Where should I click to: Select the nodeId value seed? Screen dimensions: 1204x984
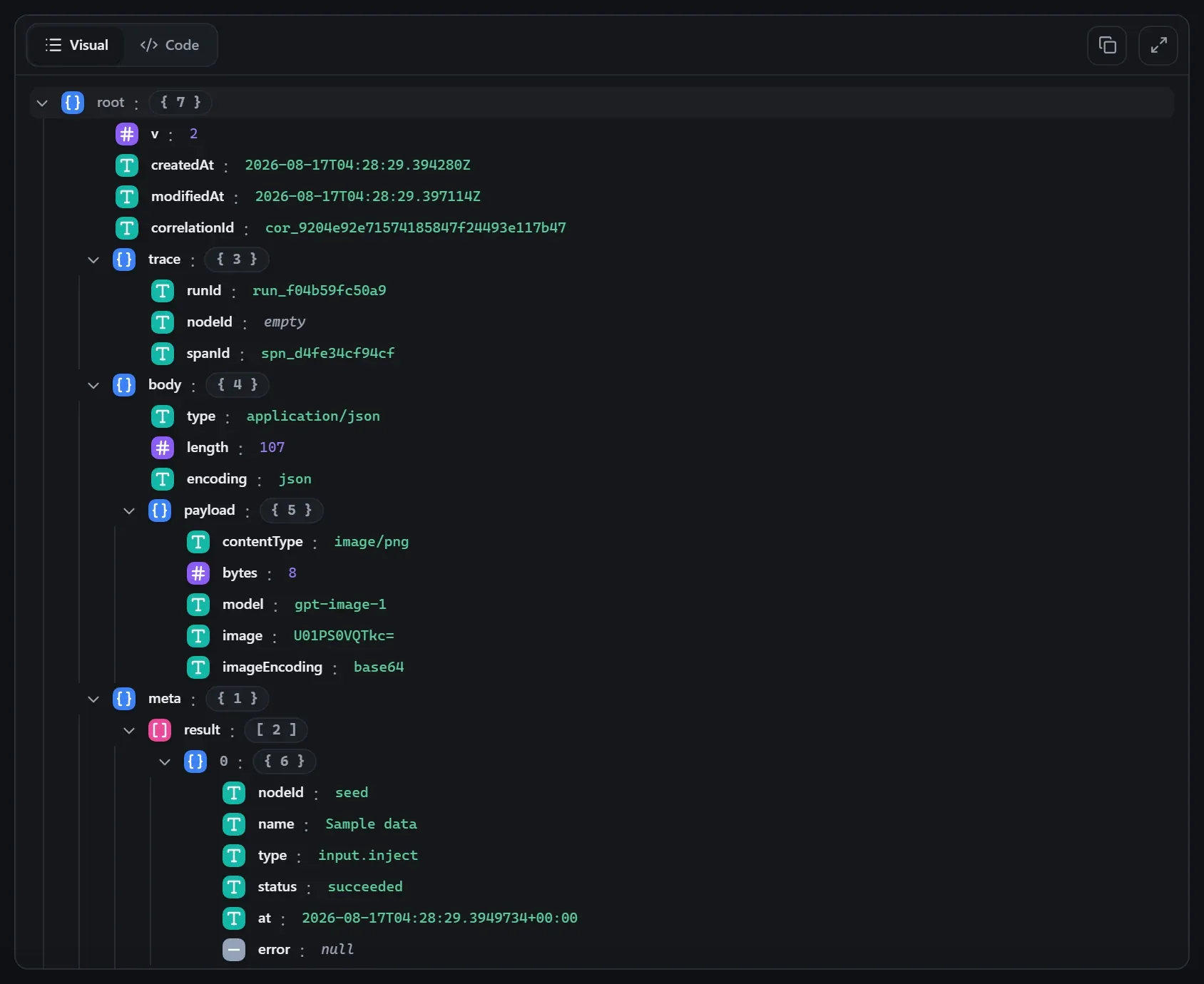(352, 793)
